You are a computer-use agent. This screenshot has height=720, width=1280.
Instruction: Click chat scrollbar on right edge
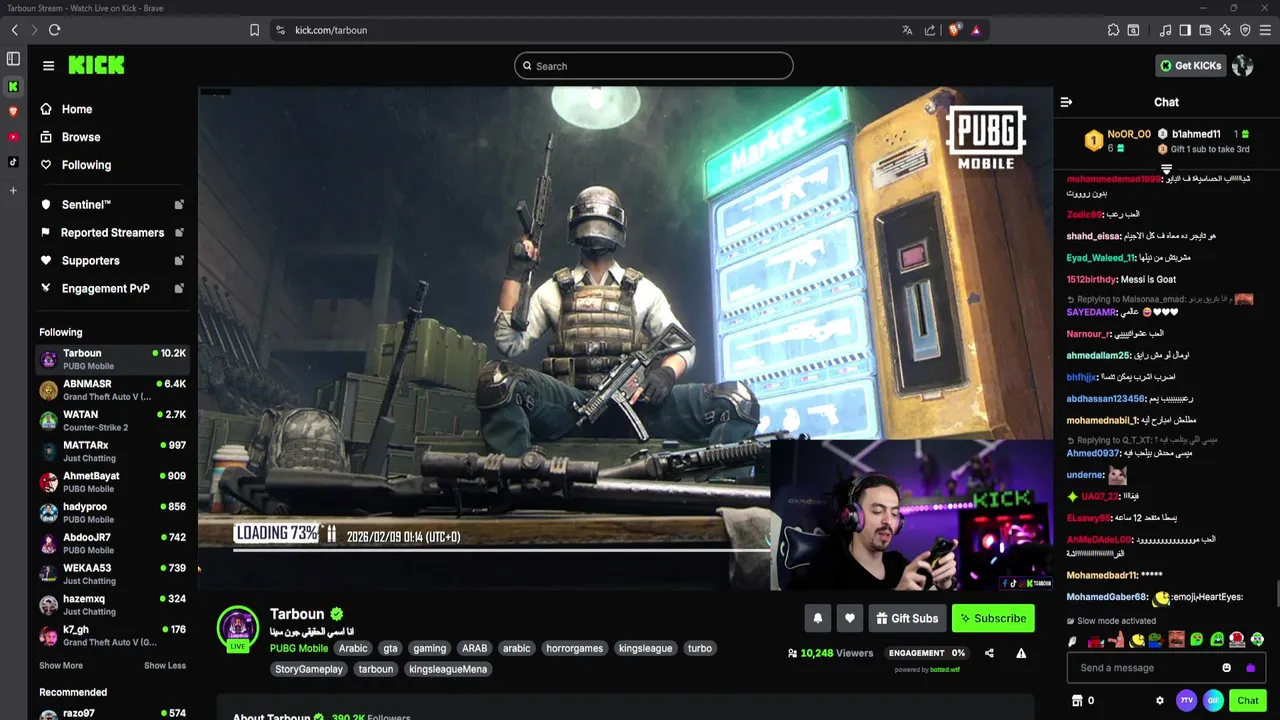coord(1277,595)
